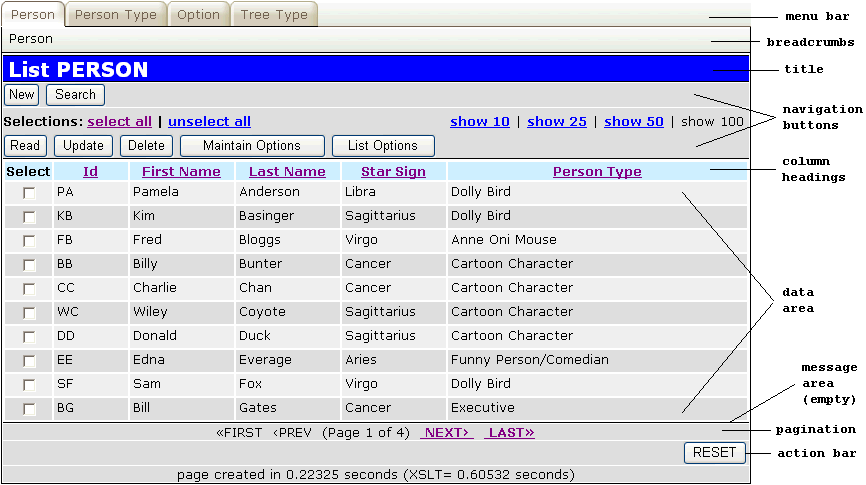The width and height of the screenshot is (866, 485).
Task: Click the select all link
Action: point(120,122)
